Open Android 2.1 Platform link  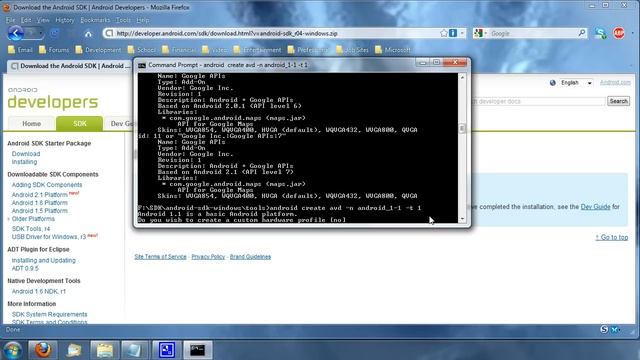pyautogui.click(x=39, y=195)
